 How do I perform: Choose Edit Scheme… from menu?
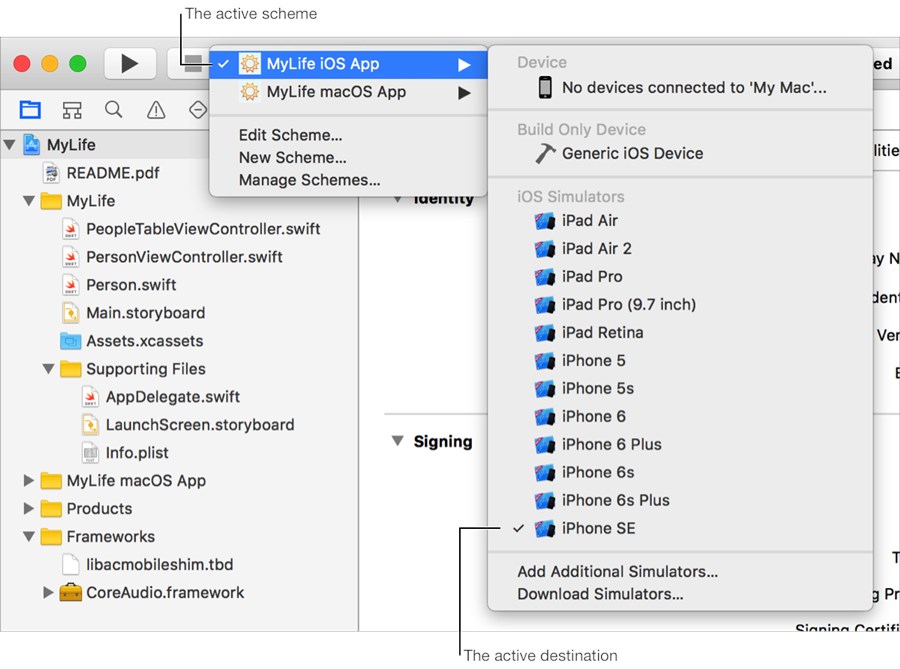[290, 135]
